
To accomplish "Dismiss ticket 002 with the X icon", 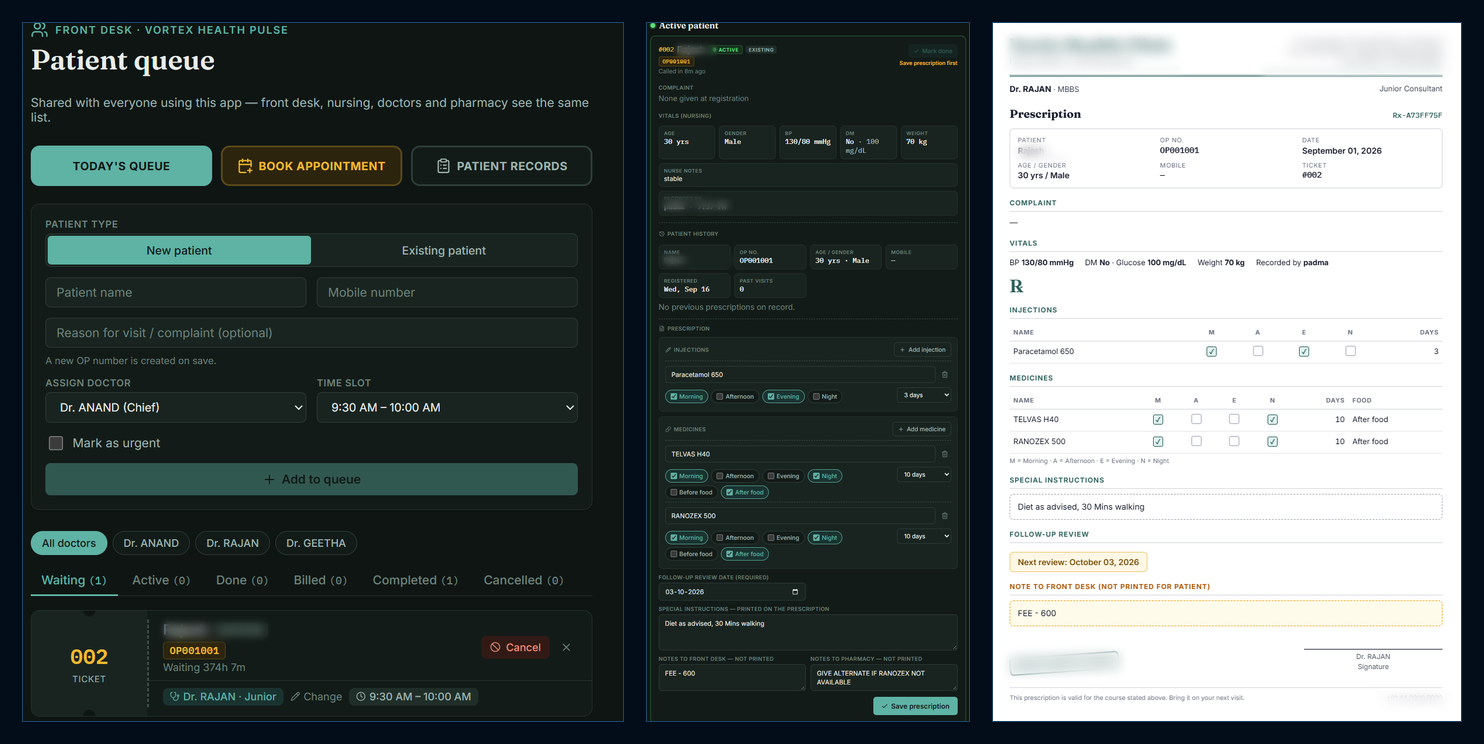I will (x=566, y=647).
